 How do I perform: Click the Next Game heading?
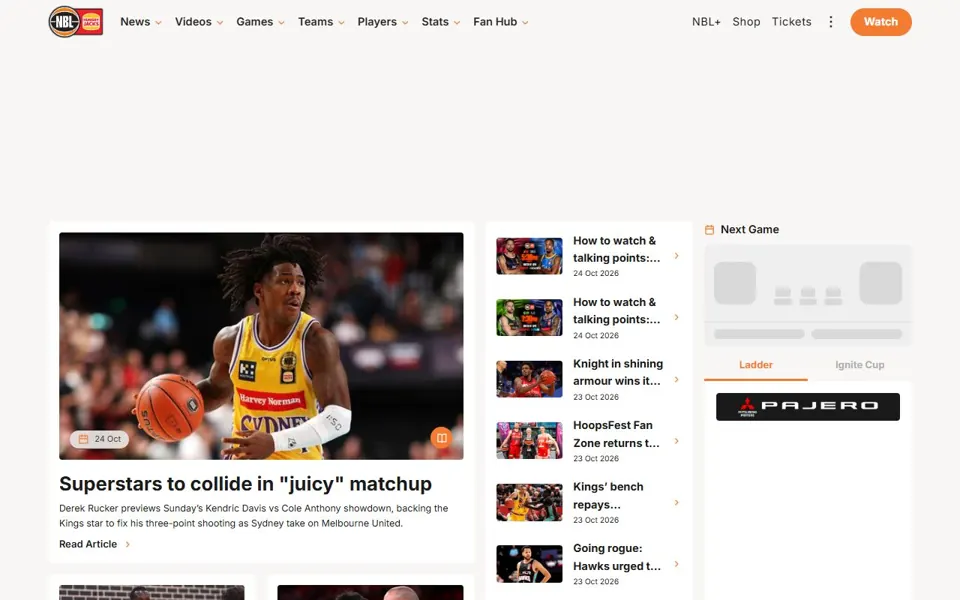749,230
